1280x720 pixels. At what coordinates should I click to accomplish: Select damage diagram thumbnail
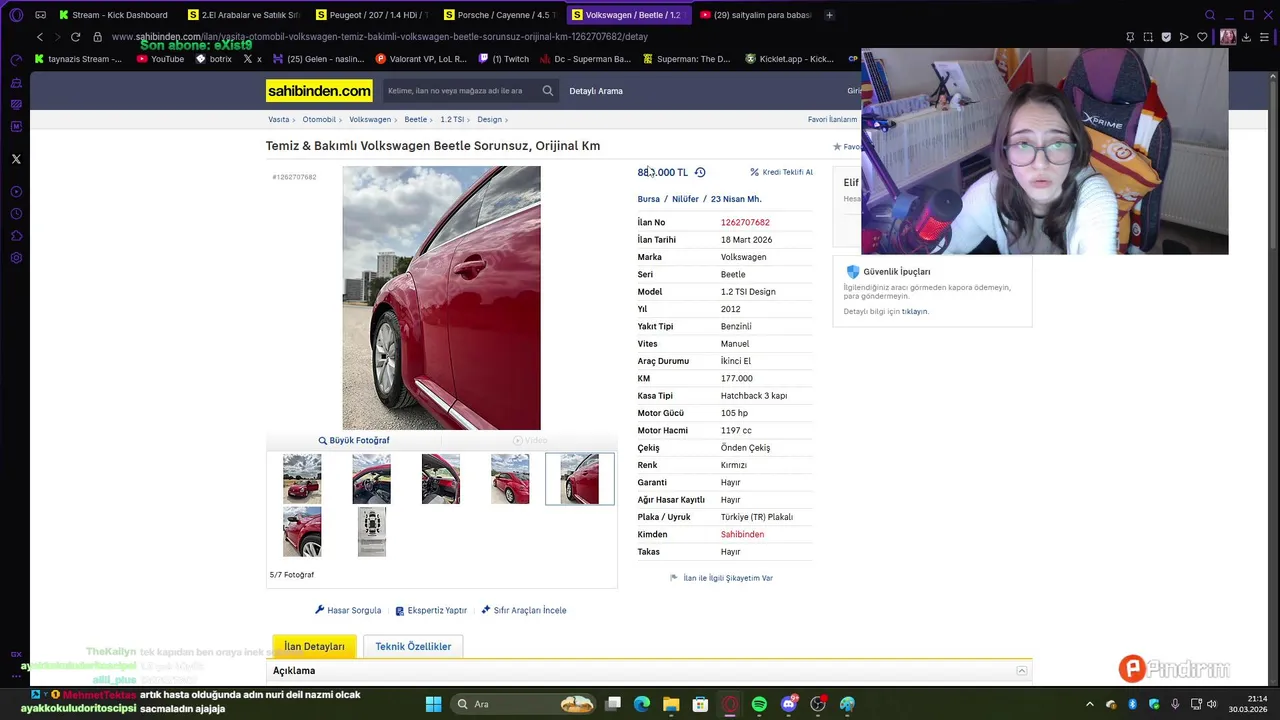[x=372, y=532]
